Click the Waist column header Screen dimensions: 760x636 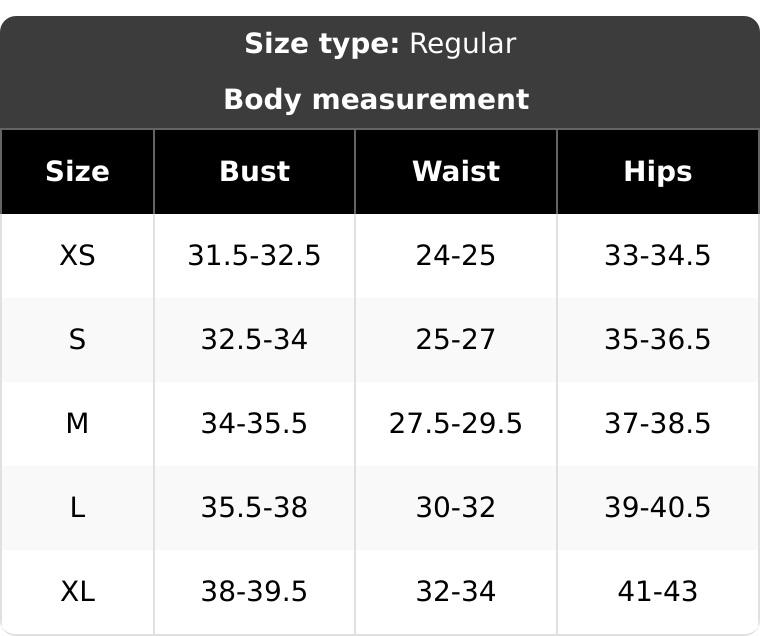(456, 172)
